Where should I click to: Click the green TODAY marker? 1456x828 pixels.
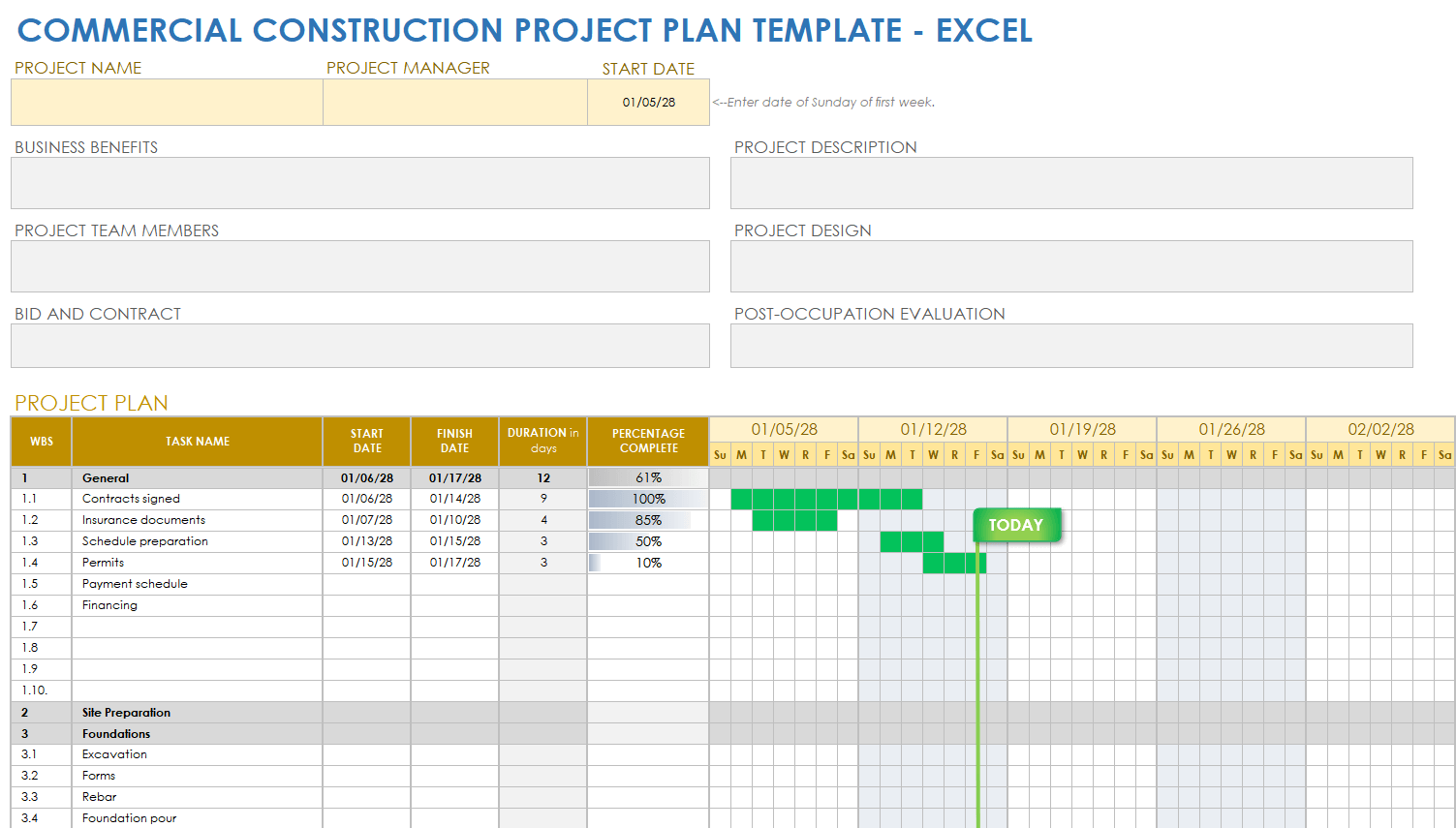coord(1016,525)
